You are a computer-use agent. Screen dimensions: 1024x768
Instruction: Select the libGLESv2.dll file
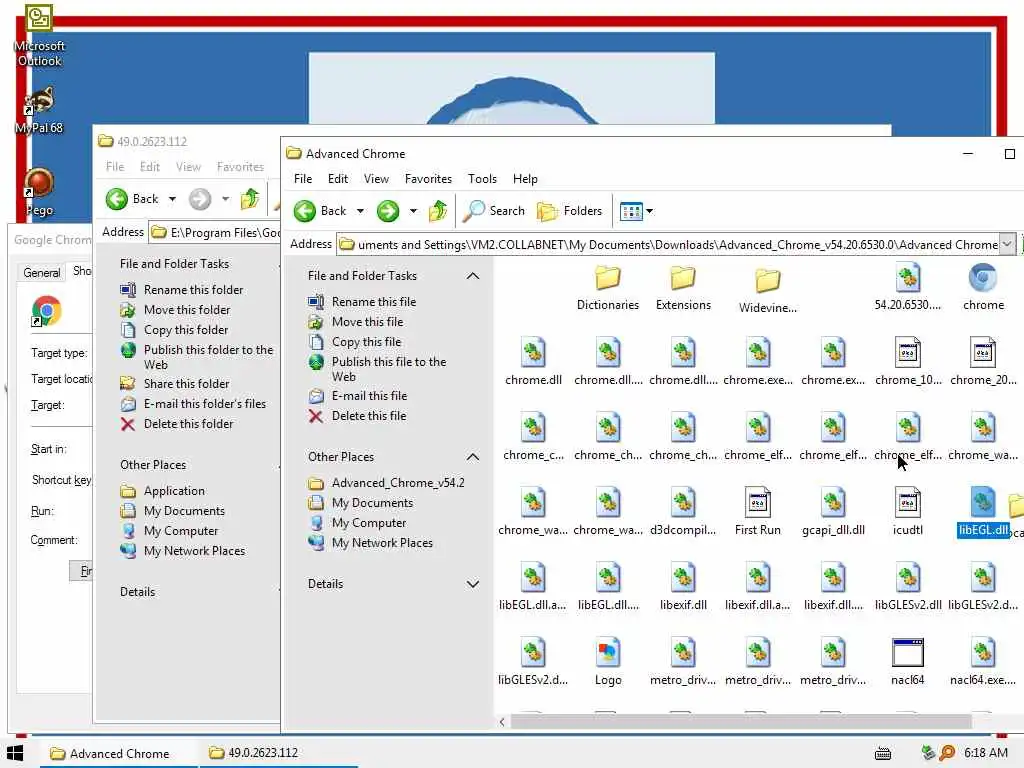pyautogui.click(x=908, y=587)
